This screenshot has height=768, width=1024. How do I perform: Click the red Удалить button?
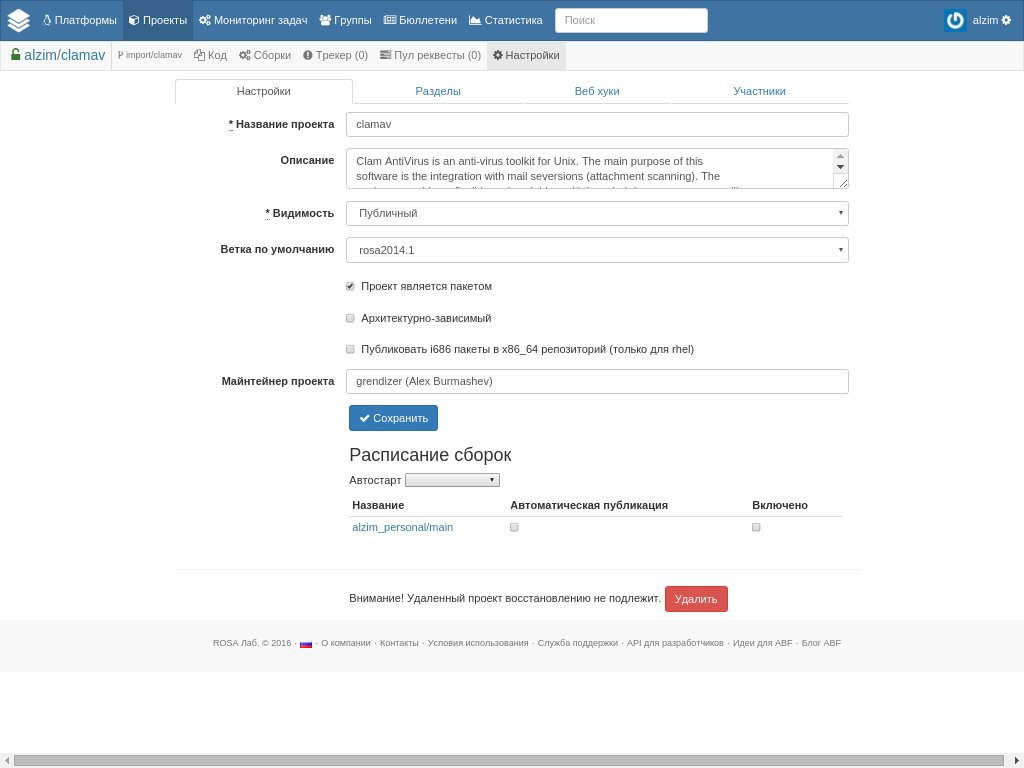click(x=696, y=599)
